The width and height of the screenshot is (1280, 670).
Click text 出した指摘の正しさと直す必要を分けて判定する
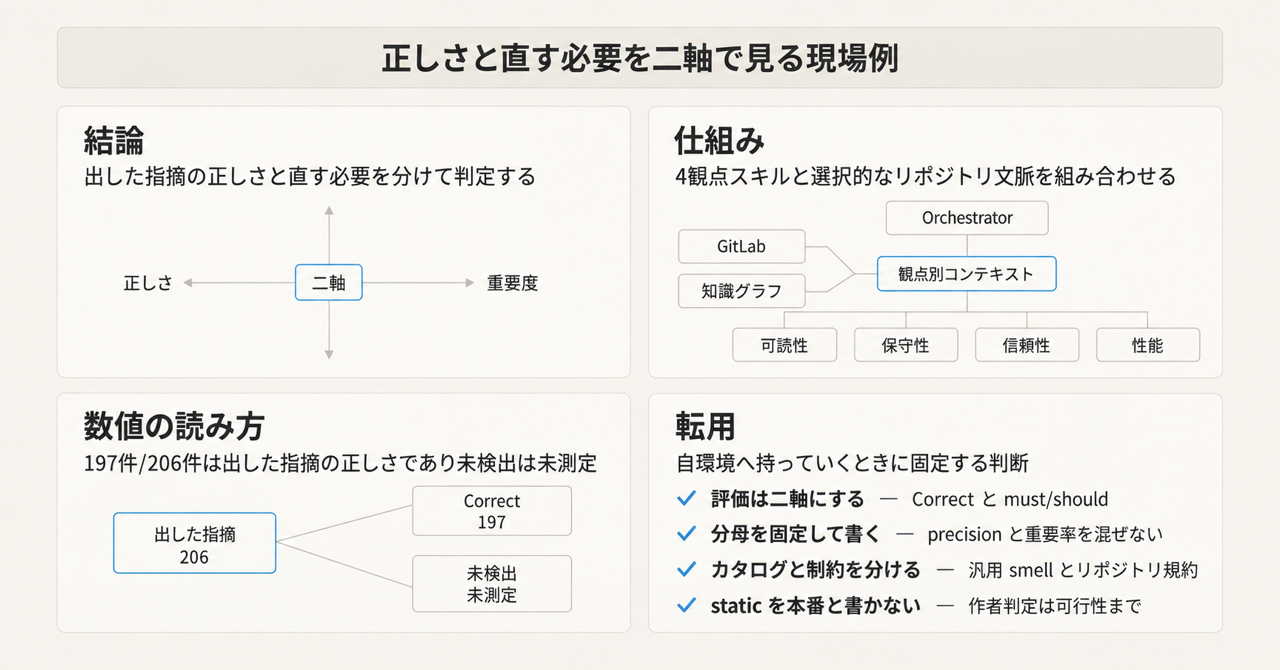pyautogui.click(x=309, y=177)
